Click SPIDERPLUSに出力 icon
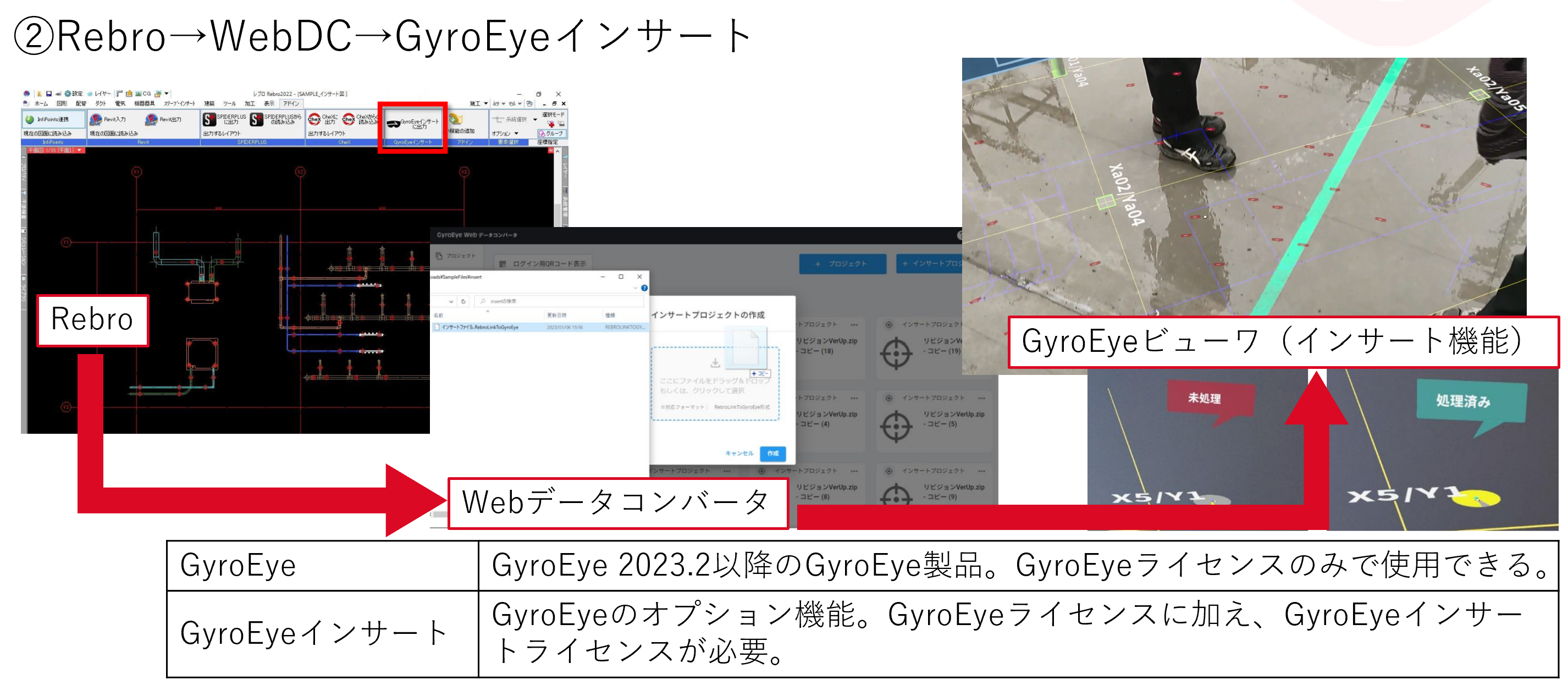Image resolution: width=1568 pixels, height=685 pixels. click(x=209, y=119)
